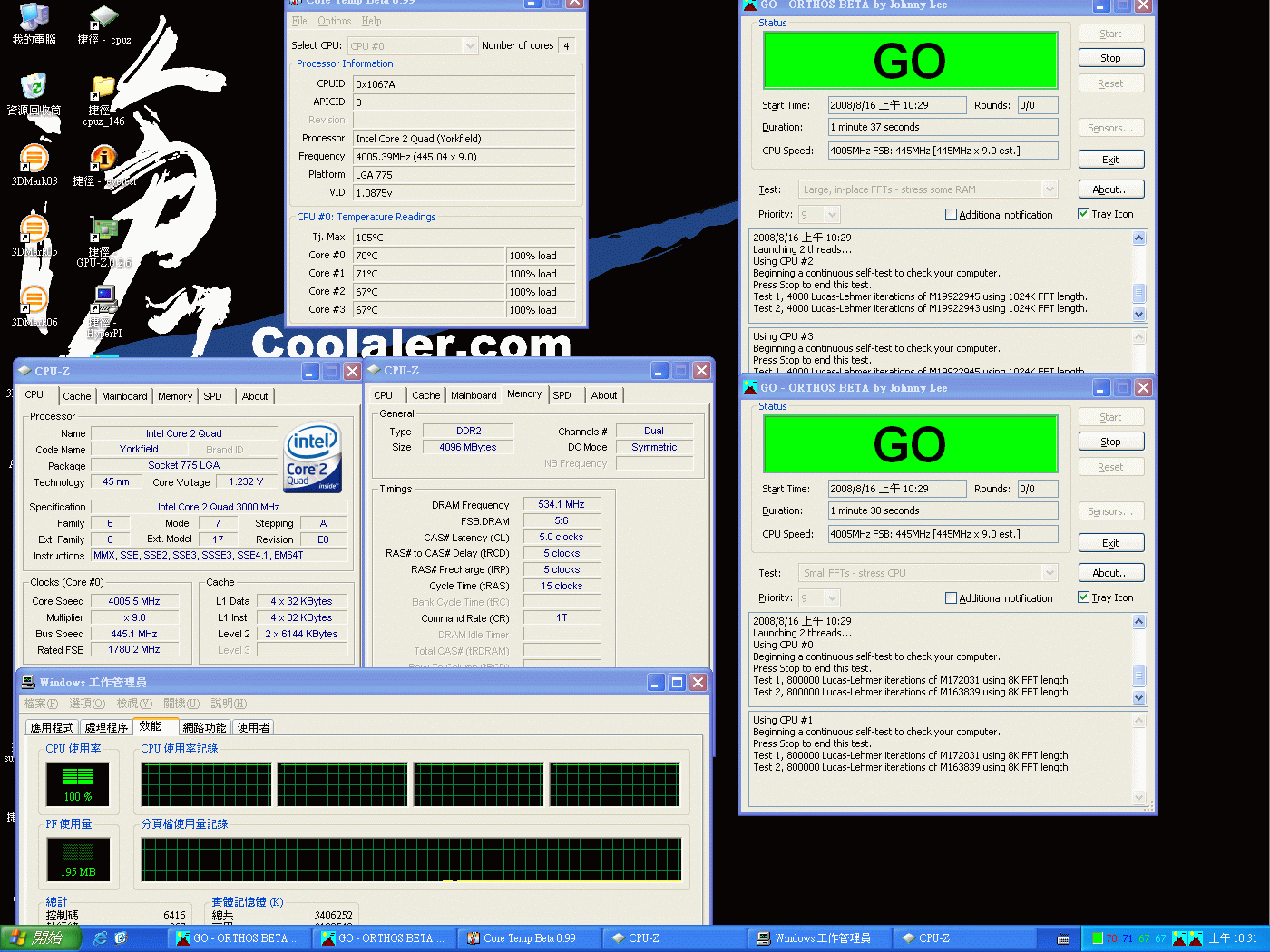This screenshot has width=1270, height=952.
Task: Open the 捷徑 - cpuz desktop shortcut
Action: (x=104, y=24)
